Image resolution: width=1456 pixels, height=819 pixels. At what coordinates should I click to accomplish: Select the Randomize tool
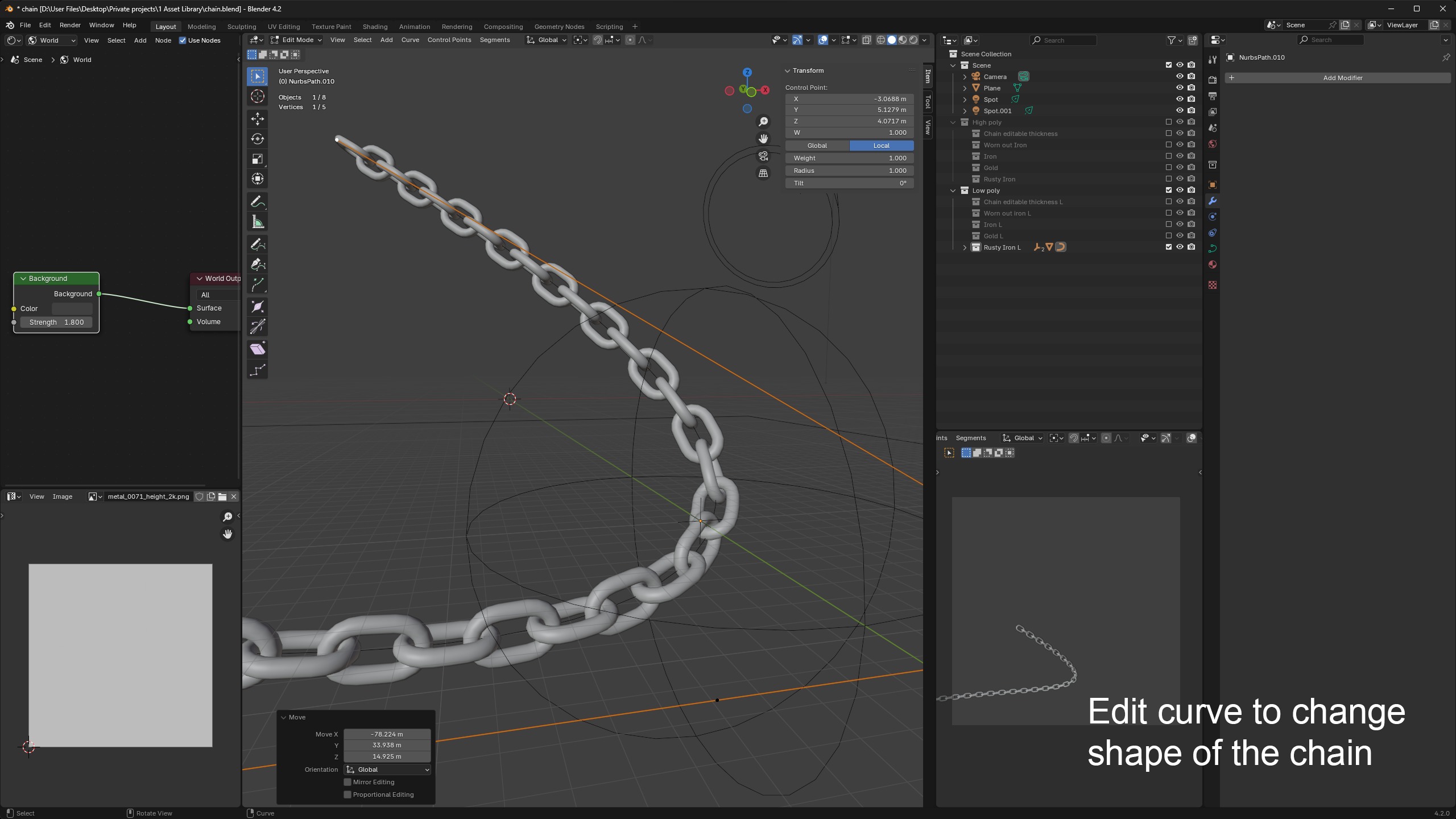(257, 370)
